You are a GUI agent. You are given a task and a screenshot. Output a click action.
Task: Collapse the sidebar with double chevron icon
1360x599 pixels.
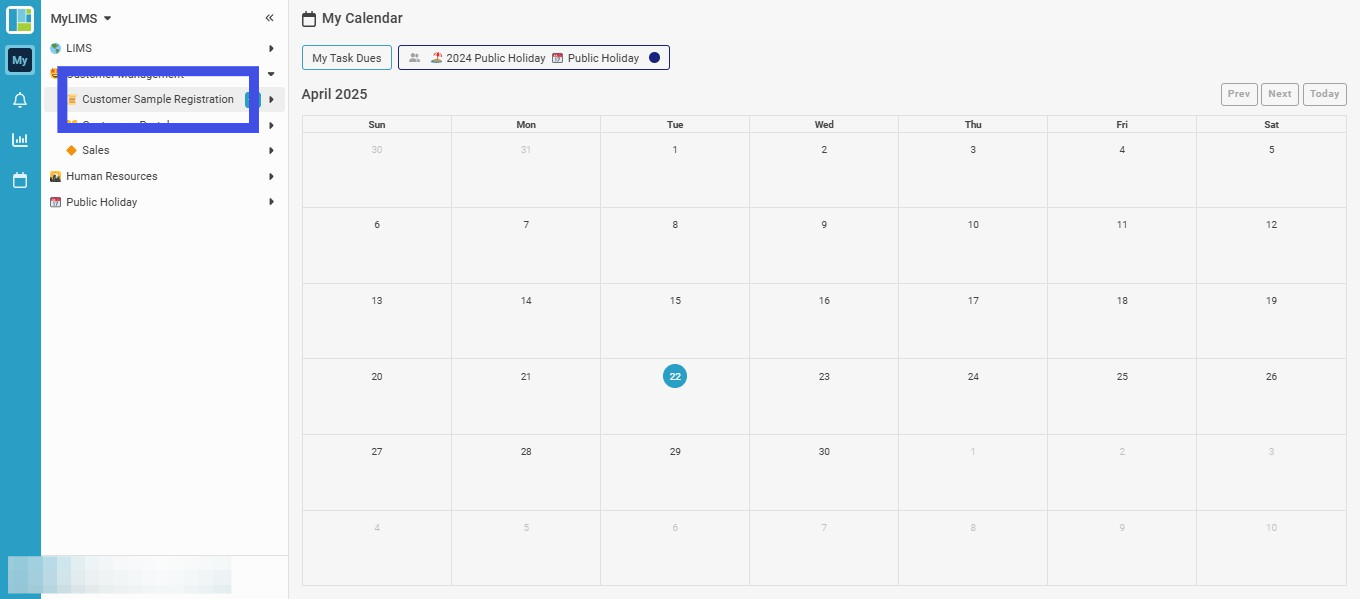point(269,18)
